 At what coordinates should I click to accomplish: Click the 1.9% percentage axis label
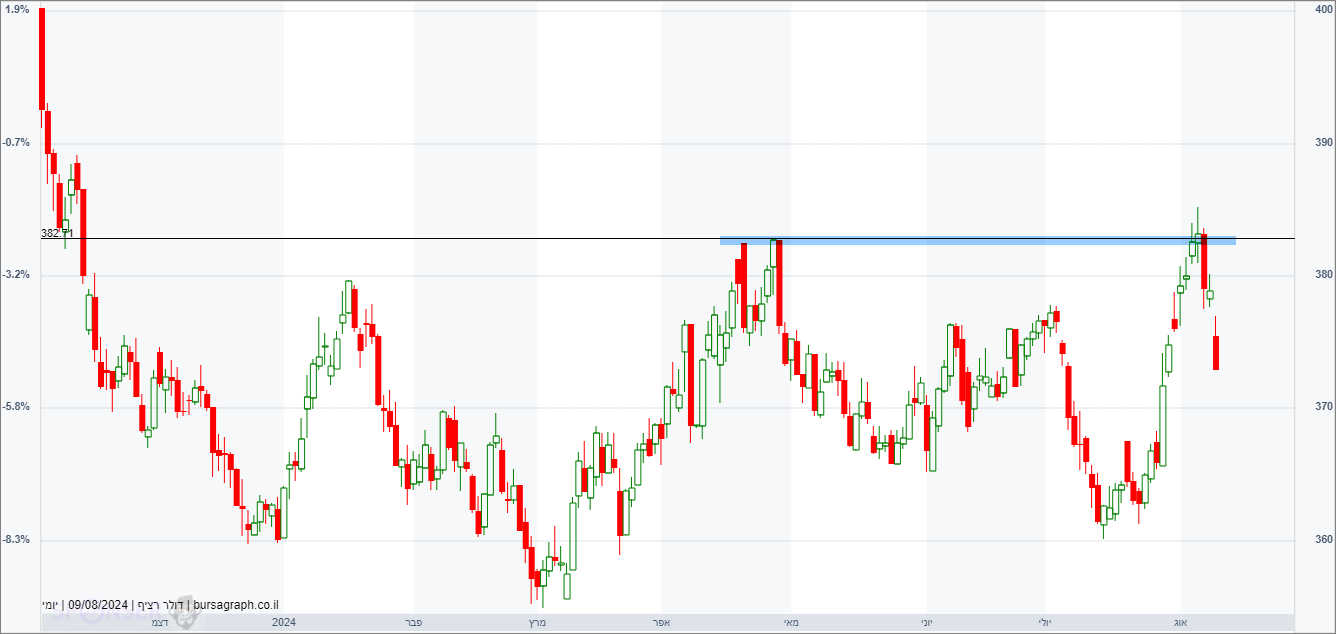16,9
